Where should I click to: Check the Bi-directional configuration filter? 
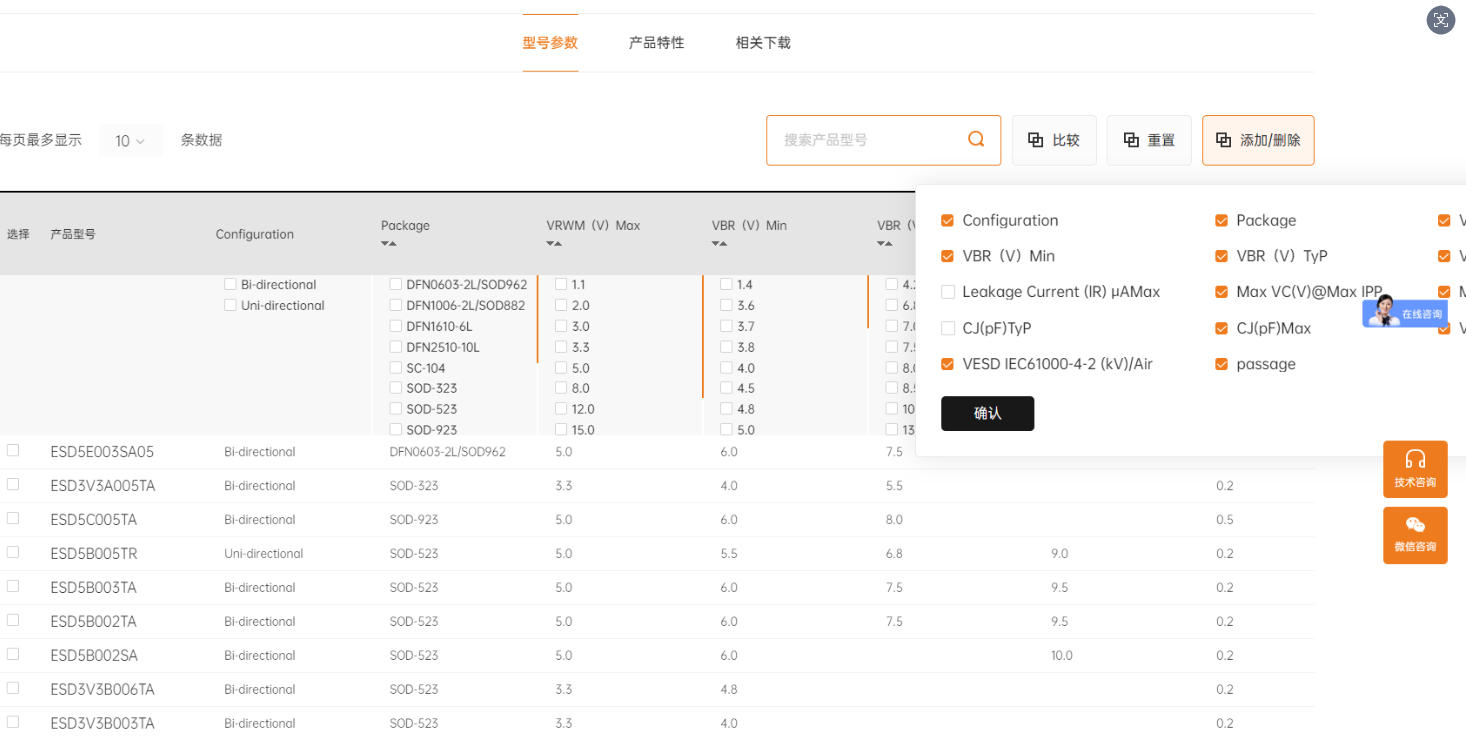[229, 284]
